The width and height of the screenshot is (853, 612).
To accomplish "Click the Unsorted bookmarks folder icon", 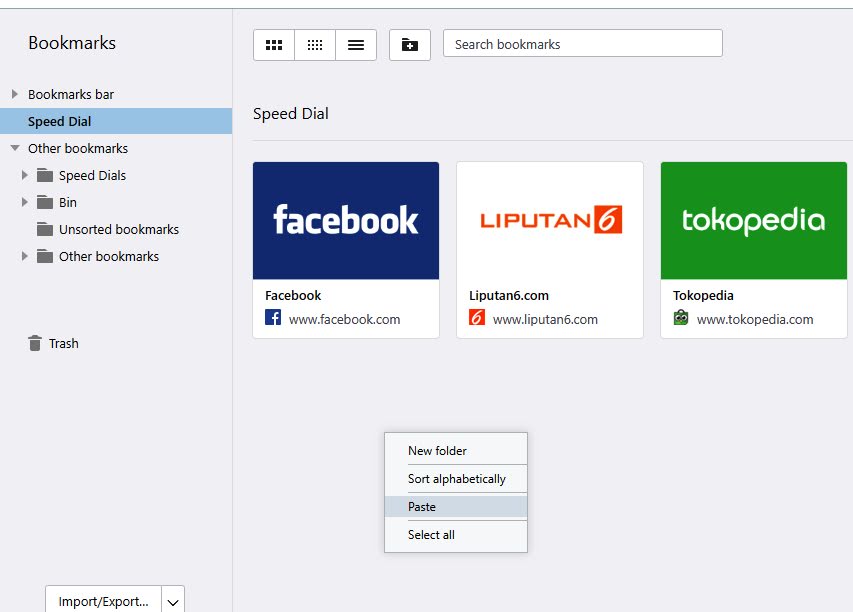I will [x=45, y=229].
